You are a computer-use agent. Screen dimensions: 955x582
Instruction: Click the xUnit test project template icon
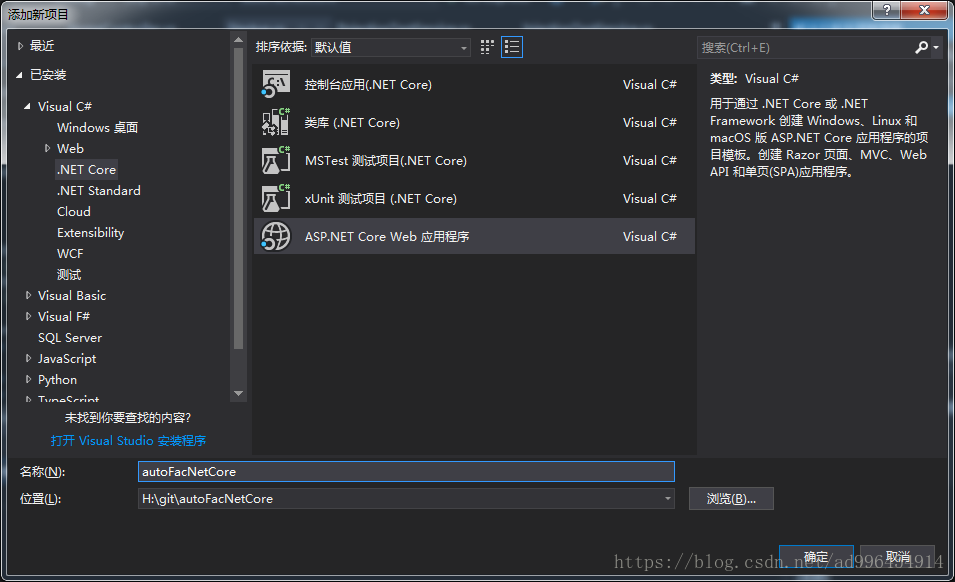coord(275,198)
